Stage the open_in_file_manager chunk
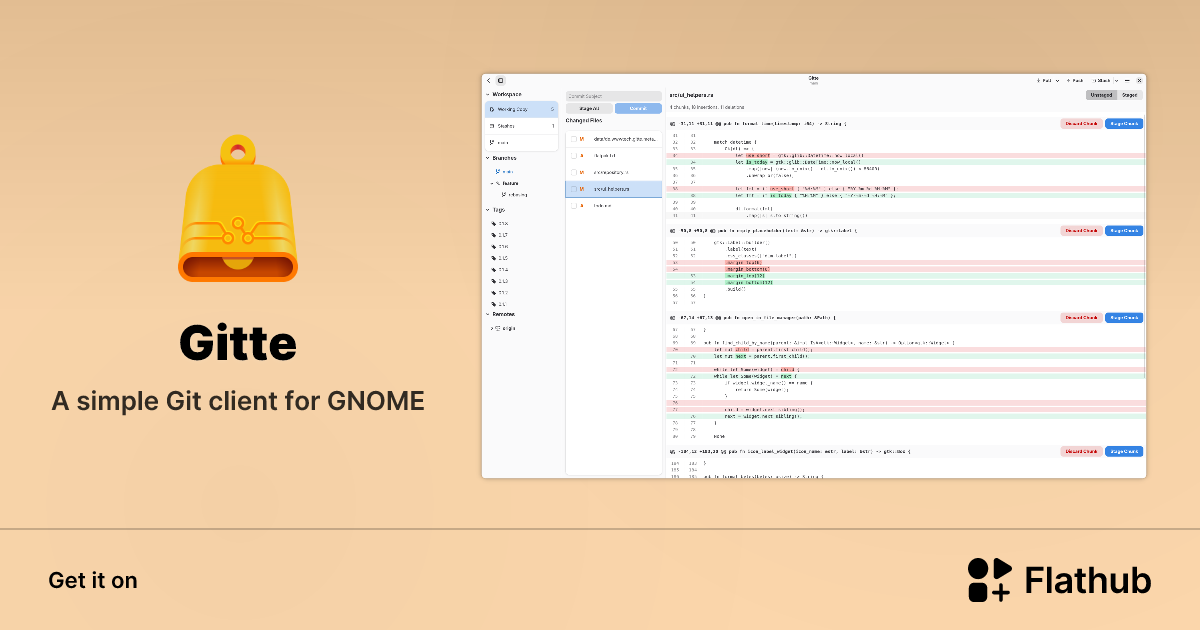 coord(1124,318)
